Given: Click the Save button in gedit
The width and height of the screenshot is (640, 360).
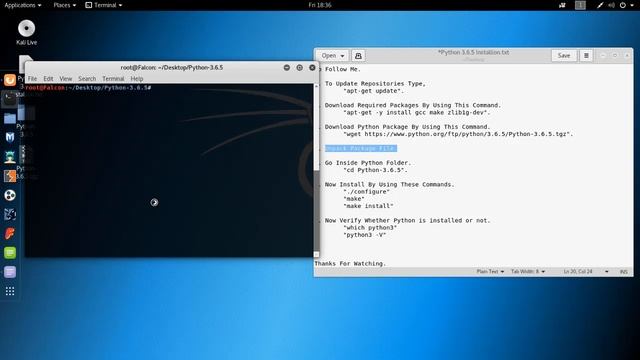Looking at the screenshot, I should (x=564, y=56).
